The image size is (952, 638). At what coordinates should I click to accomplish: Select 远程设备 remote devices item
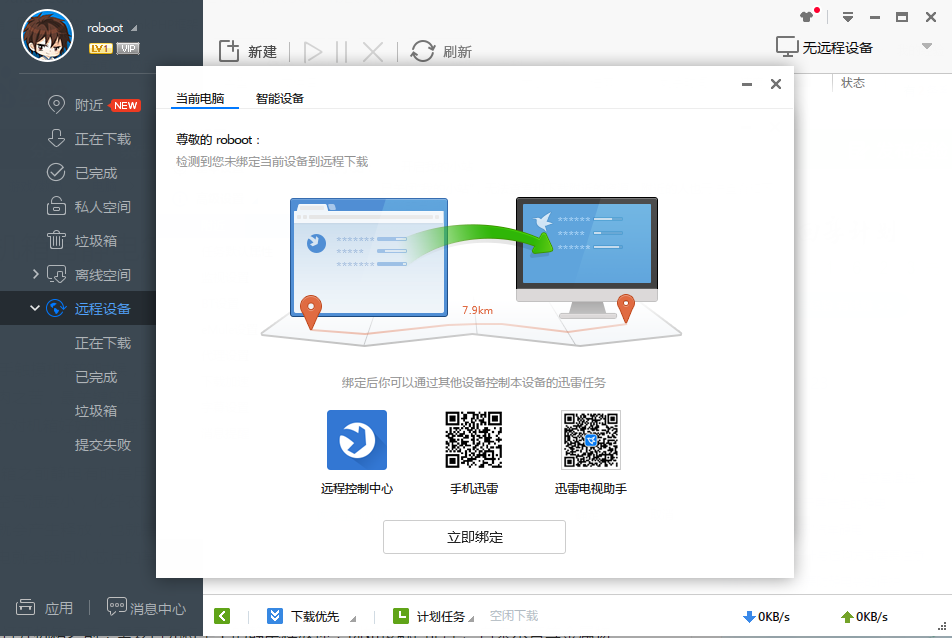point(89,308)
